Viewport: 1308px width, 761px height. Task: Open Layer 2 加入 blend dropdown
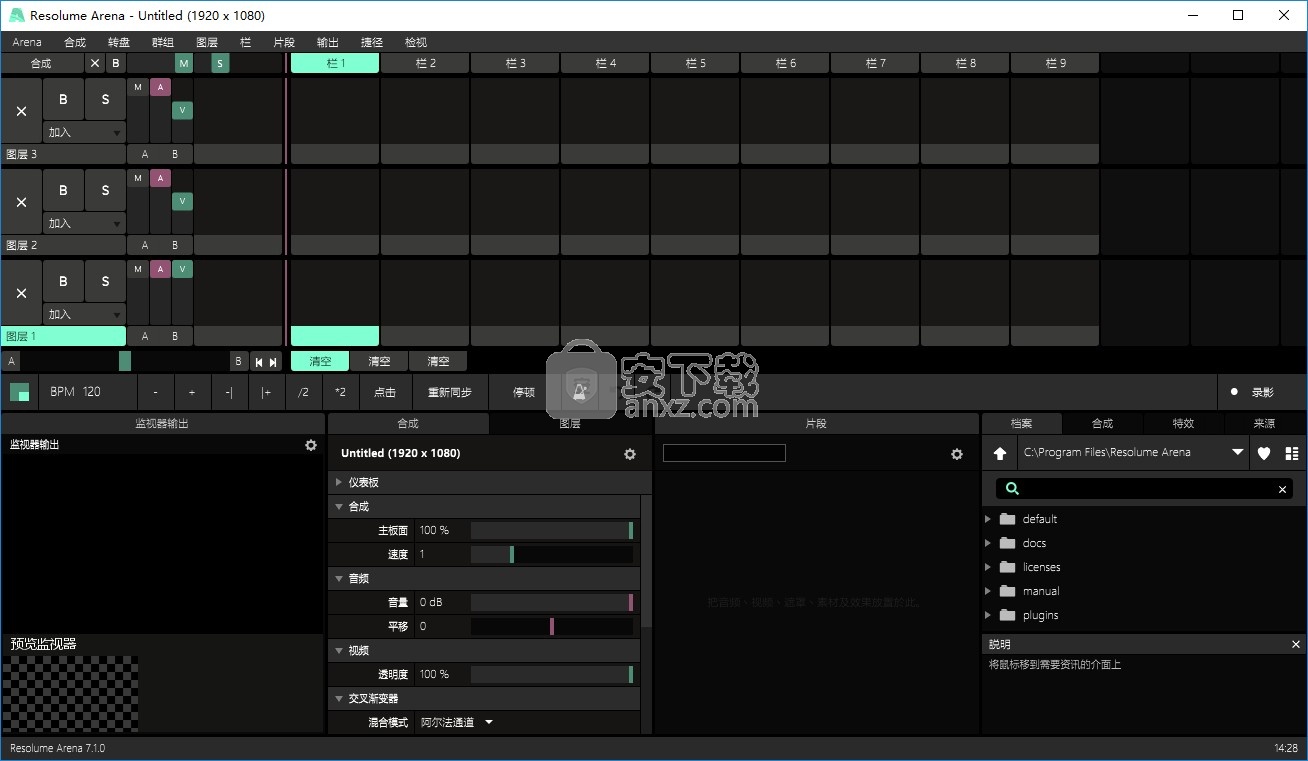click(84, 223)
